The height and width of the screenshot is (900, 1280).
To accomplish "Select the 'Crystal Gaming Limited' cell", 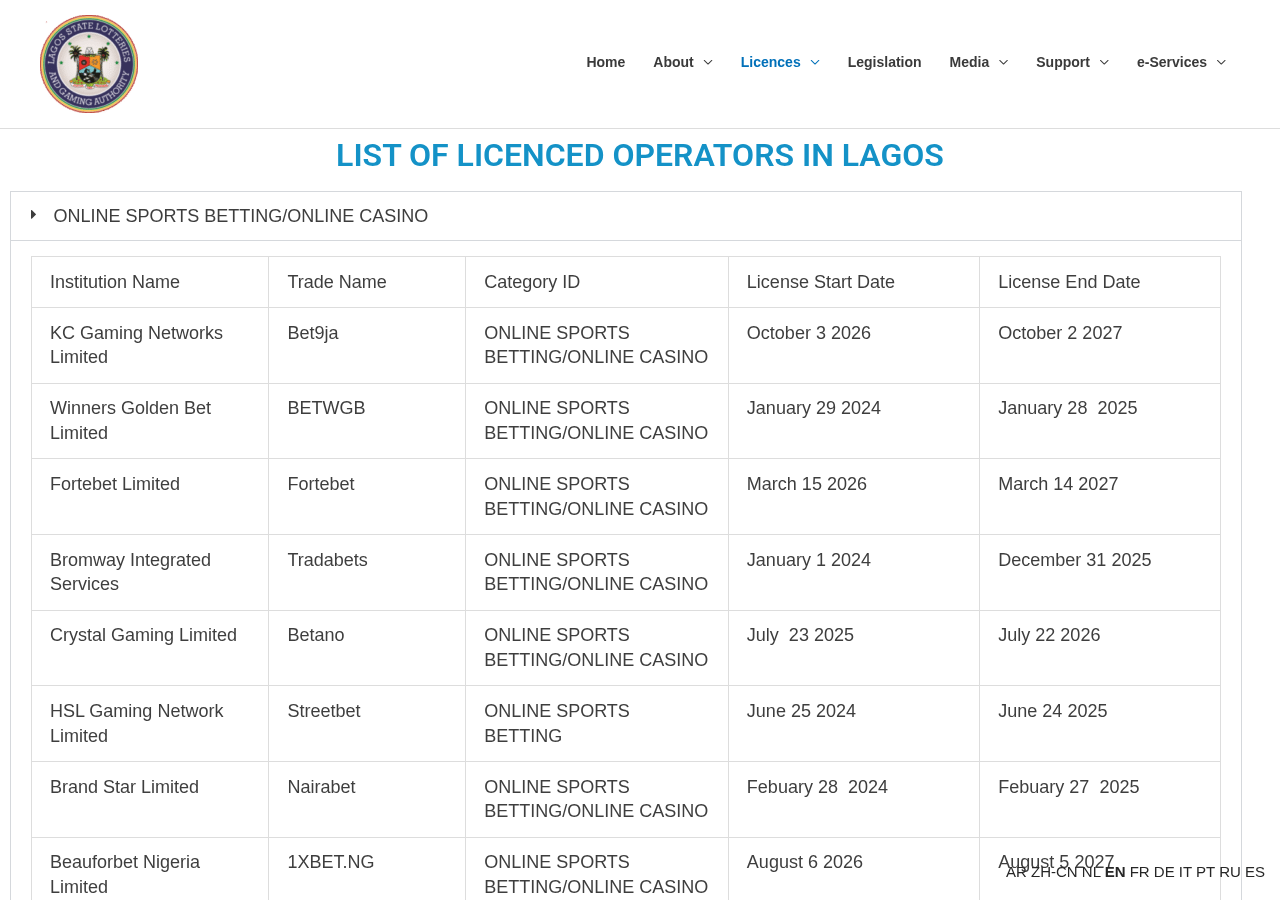I will click(x=150, y=648).
